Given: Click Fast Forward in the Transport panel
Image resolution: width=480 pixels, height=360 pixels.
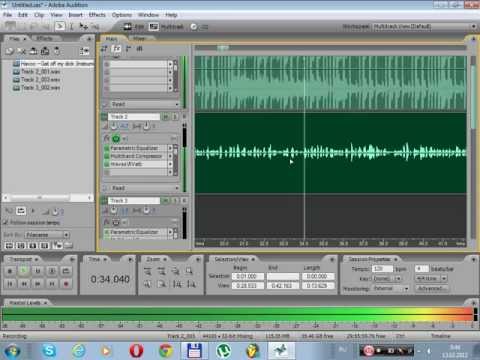Looking at the screenshot, I should click(x=38, y=284).
